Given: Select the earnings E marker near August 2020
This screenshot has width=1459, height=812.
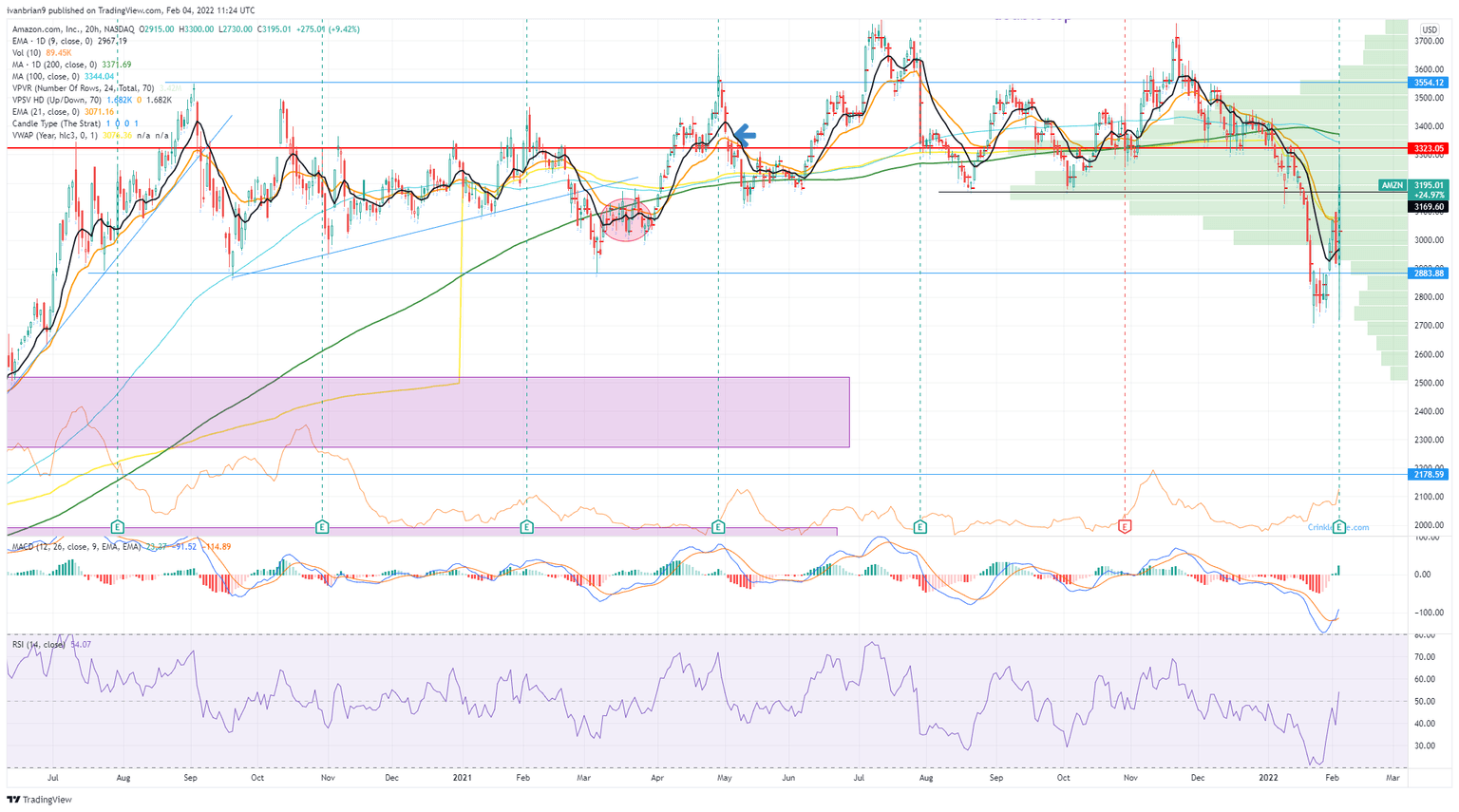Looking at the screenshot, I should (x=118, y=526).
